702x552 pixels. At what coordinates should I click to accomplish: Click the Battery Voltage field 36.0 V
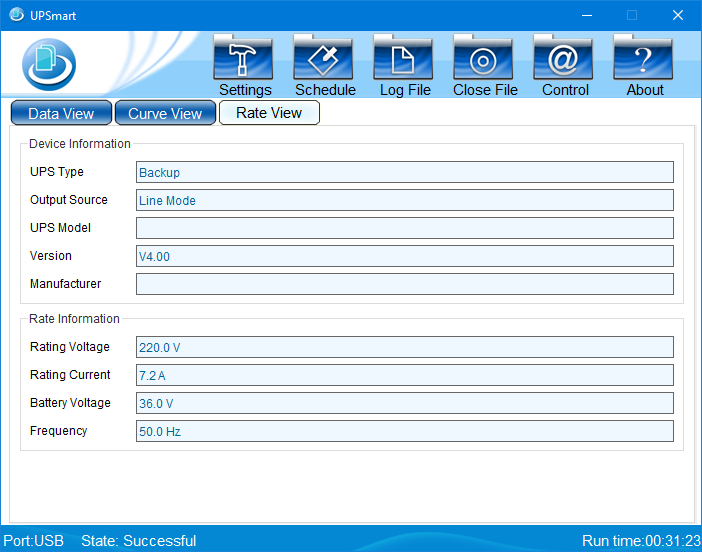point(405,403)
